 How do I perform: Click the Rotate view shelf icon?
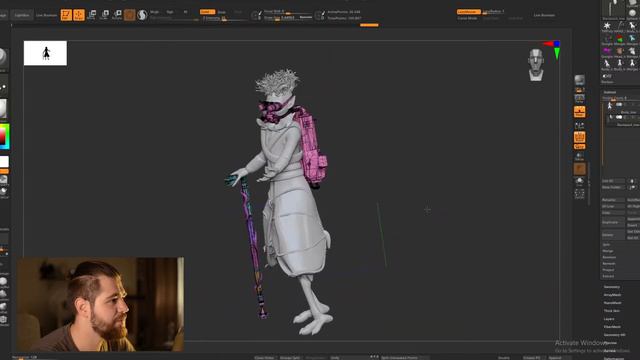point(580,193)
